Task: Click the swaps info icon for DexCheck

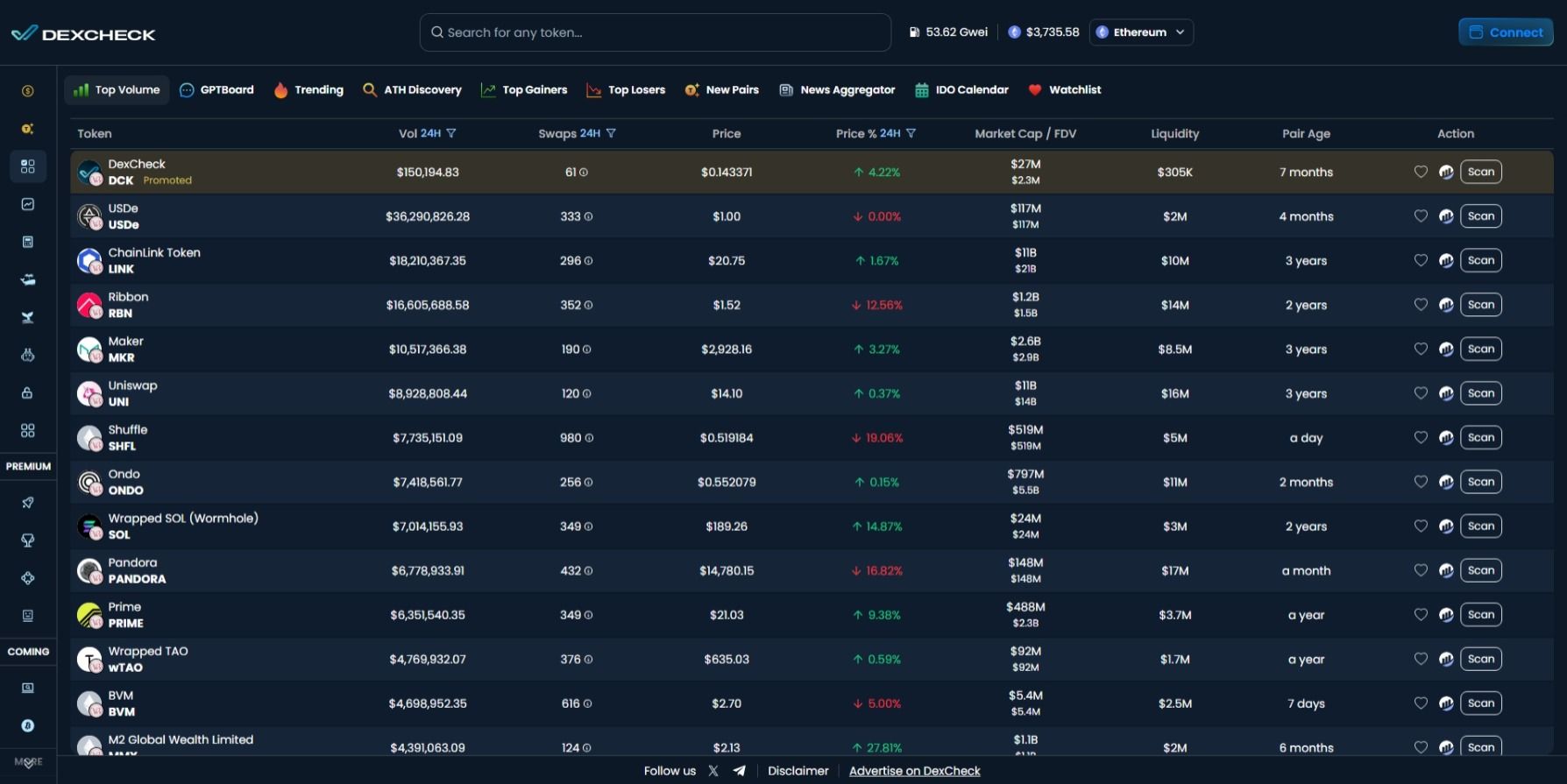Action: point(584,173)
